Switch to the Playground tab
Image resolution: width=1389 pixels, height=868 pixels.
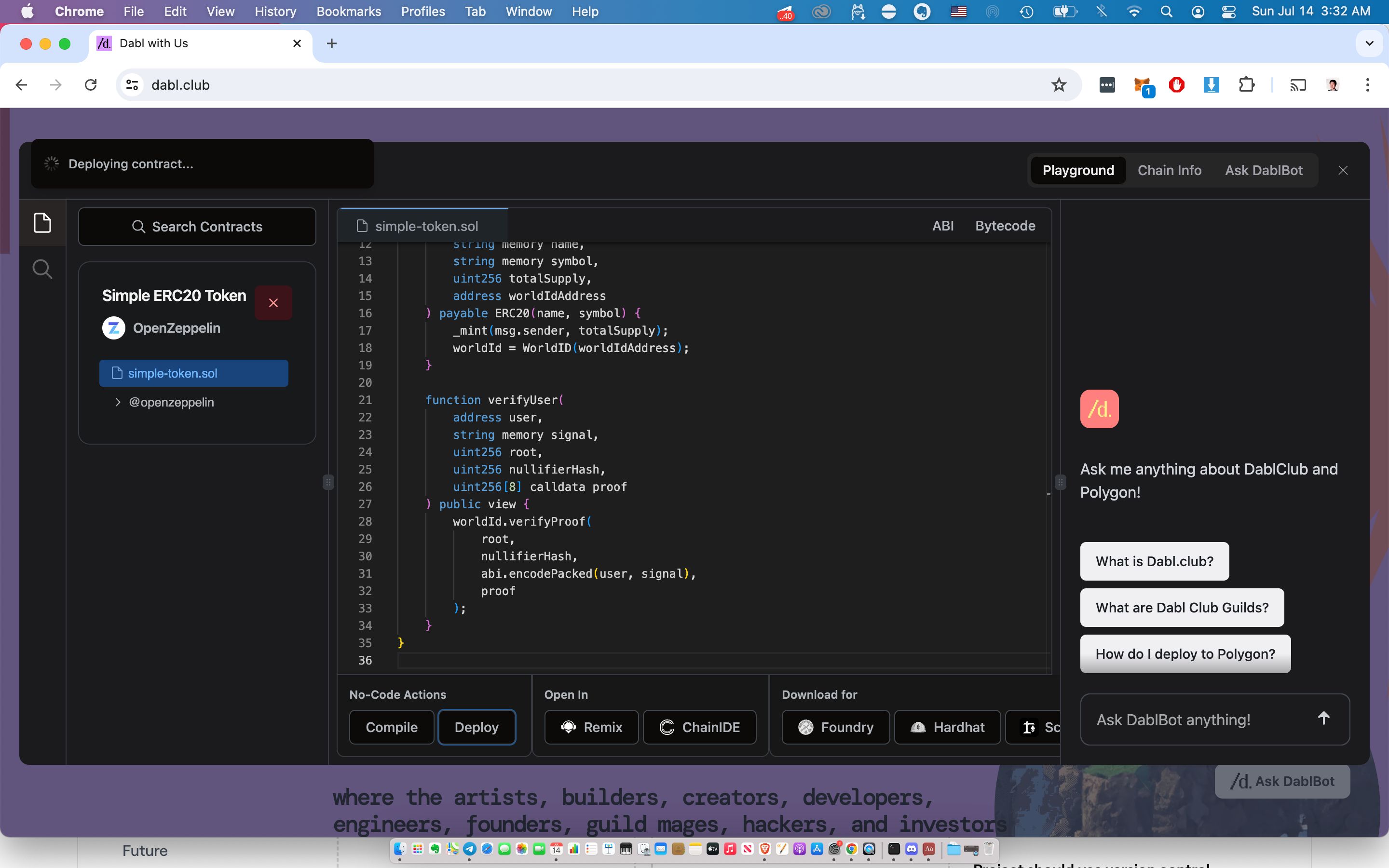(x=1078, y=171)
